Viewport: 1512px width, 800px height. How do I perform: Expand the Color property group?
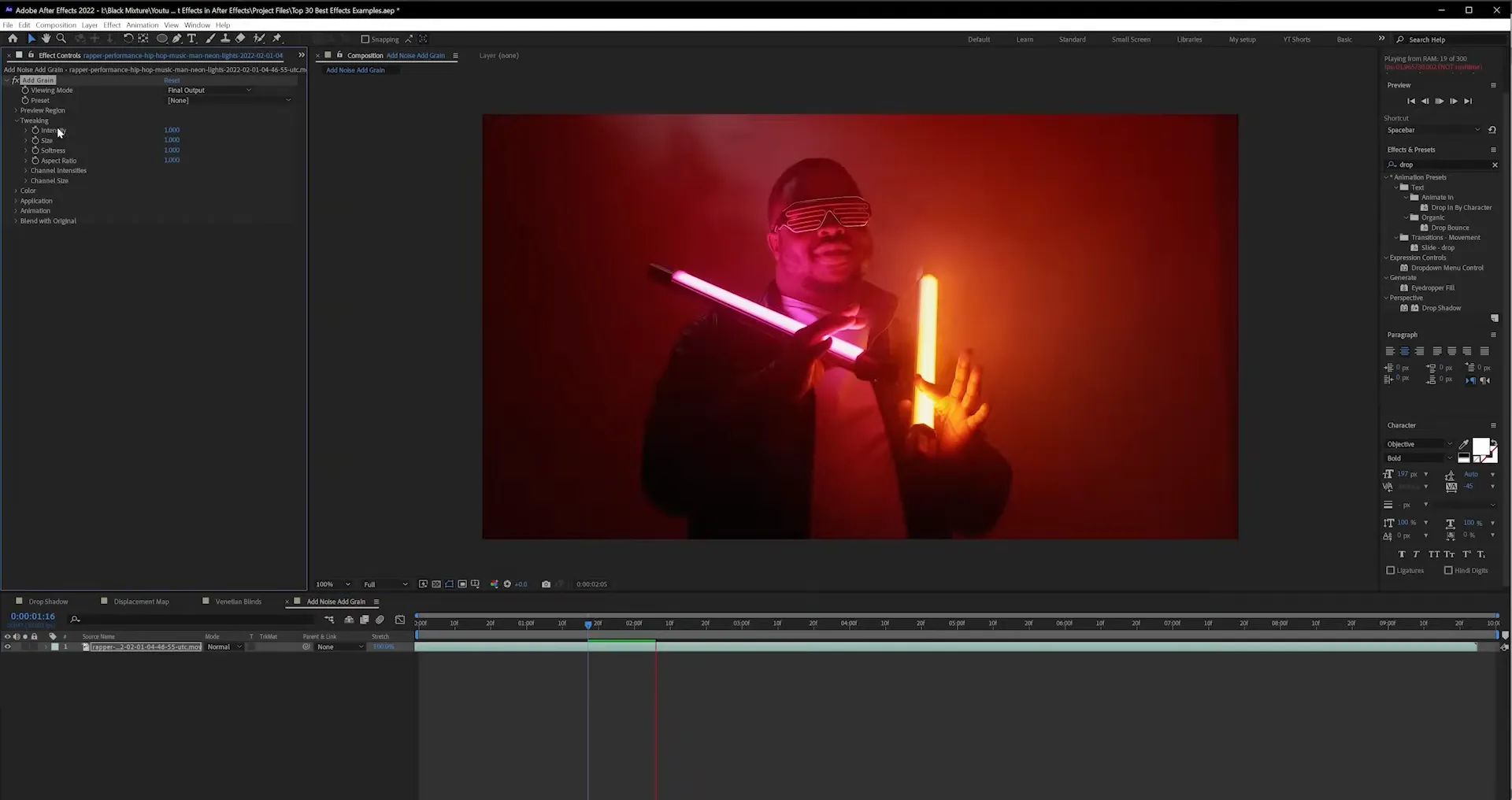pos(16,191)
